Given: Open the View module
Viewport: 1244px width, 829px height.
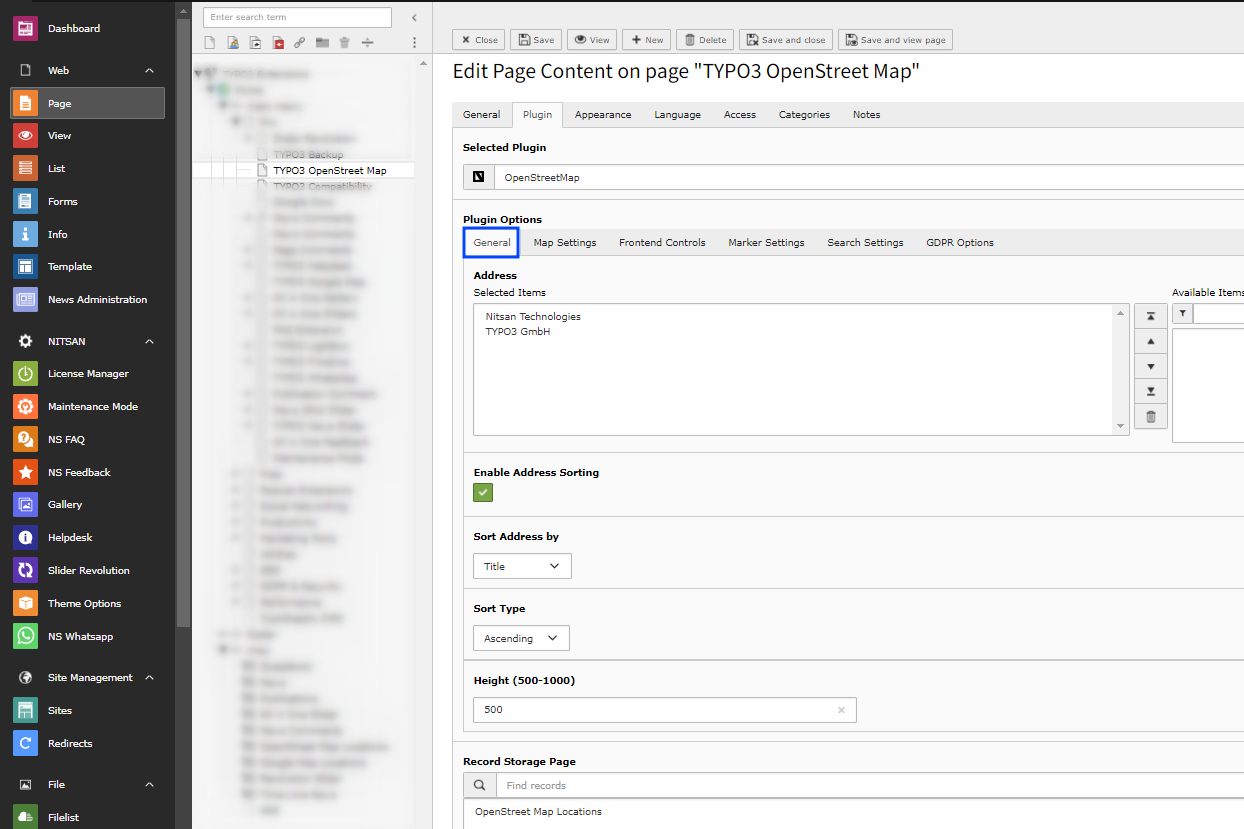Looking at the screenshot, I should [88, 135].
